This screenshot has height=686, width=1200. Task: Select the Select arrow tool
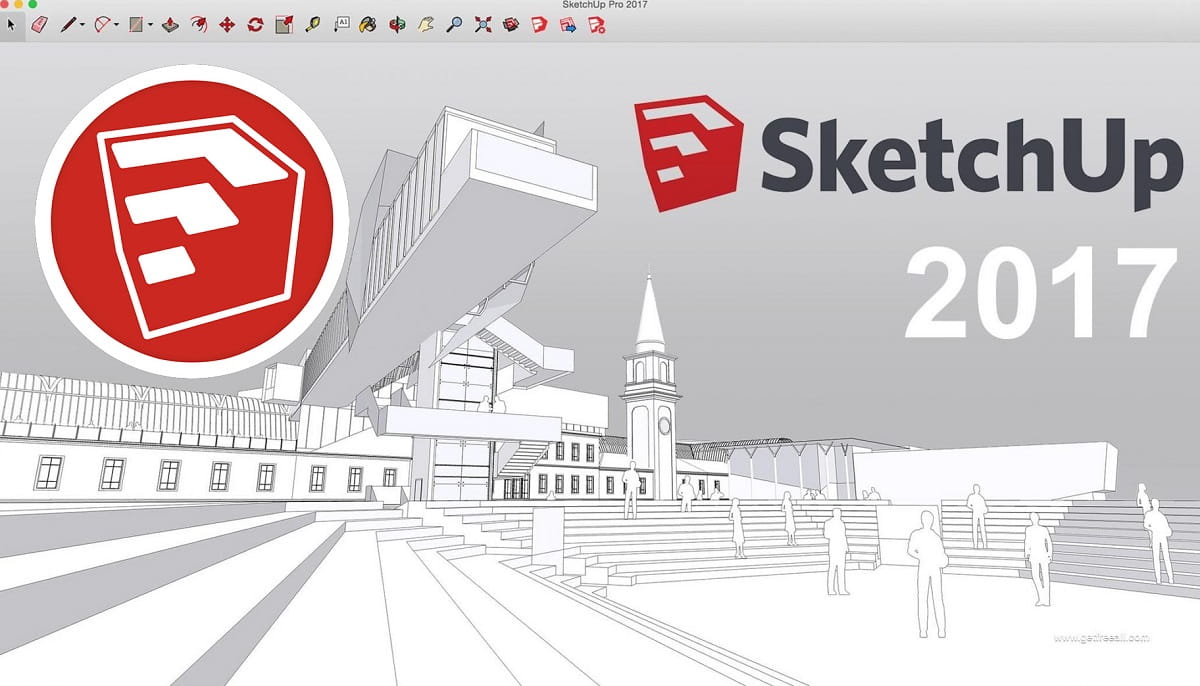(x=11, y=23)
